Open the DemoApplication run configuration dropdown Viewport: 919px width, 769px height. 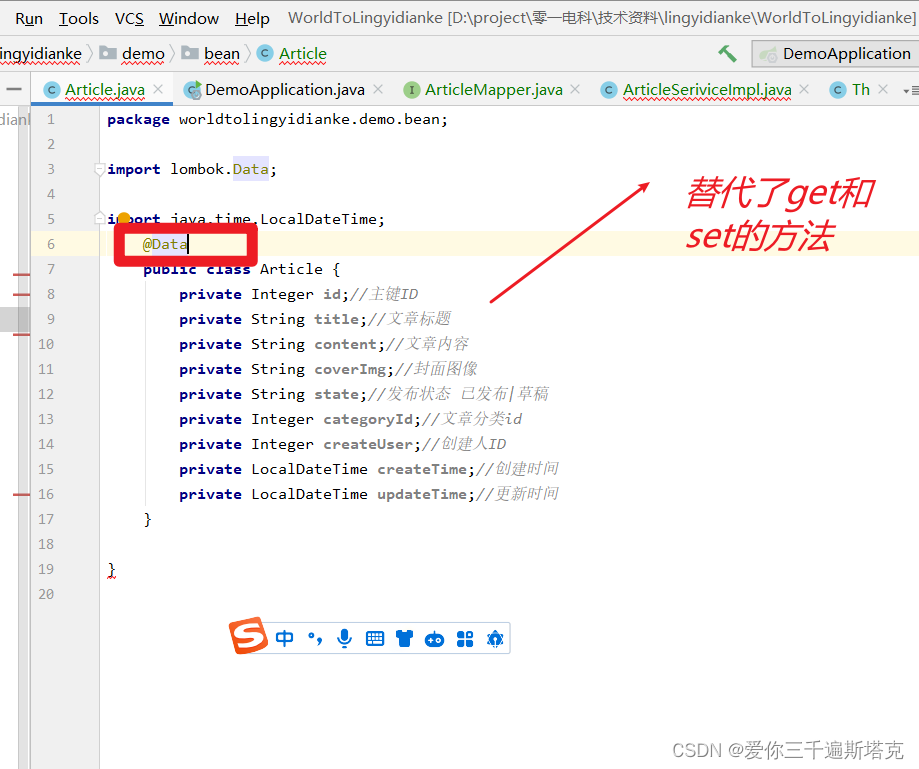[836, 54]
